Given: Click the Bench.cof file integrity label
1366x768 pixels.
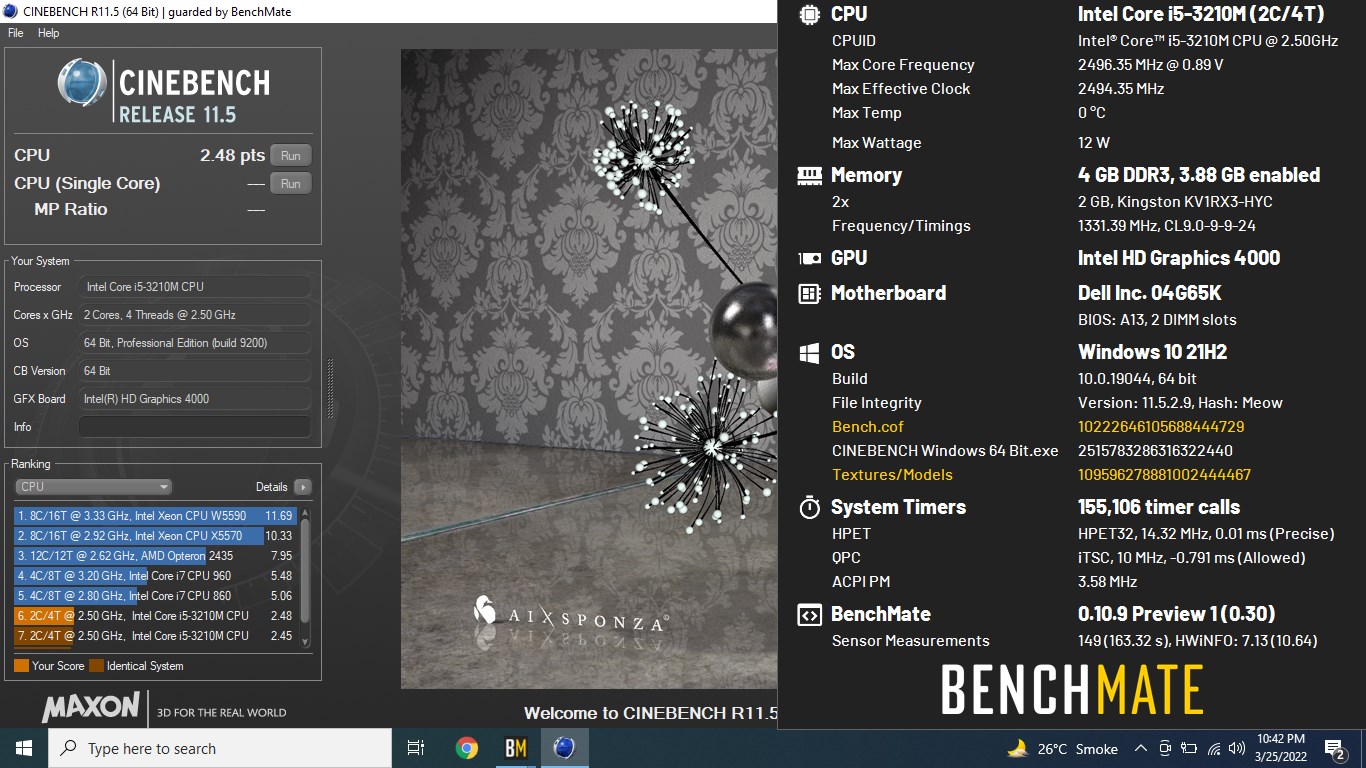Looking at the screenshot, I should (867, 427).
